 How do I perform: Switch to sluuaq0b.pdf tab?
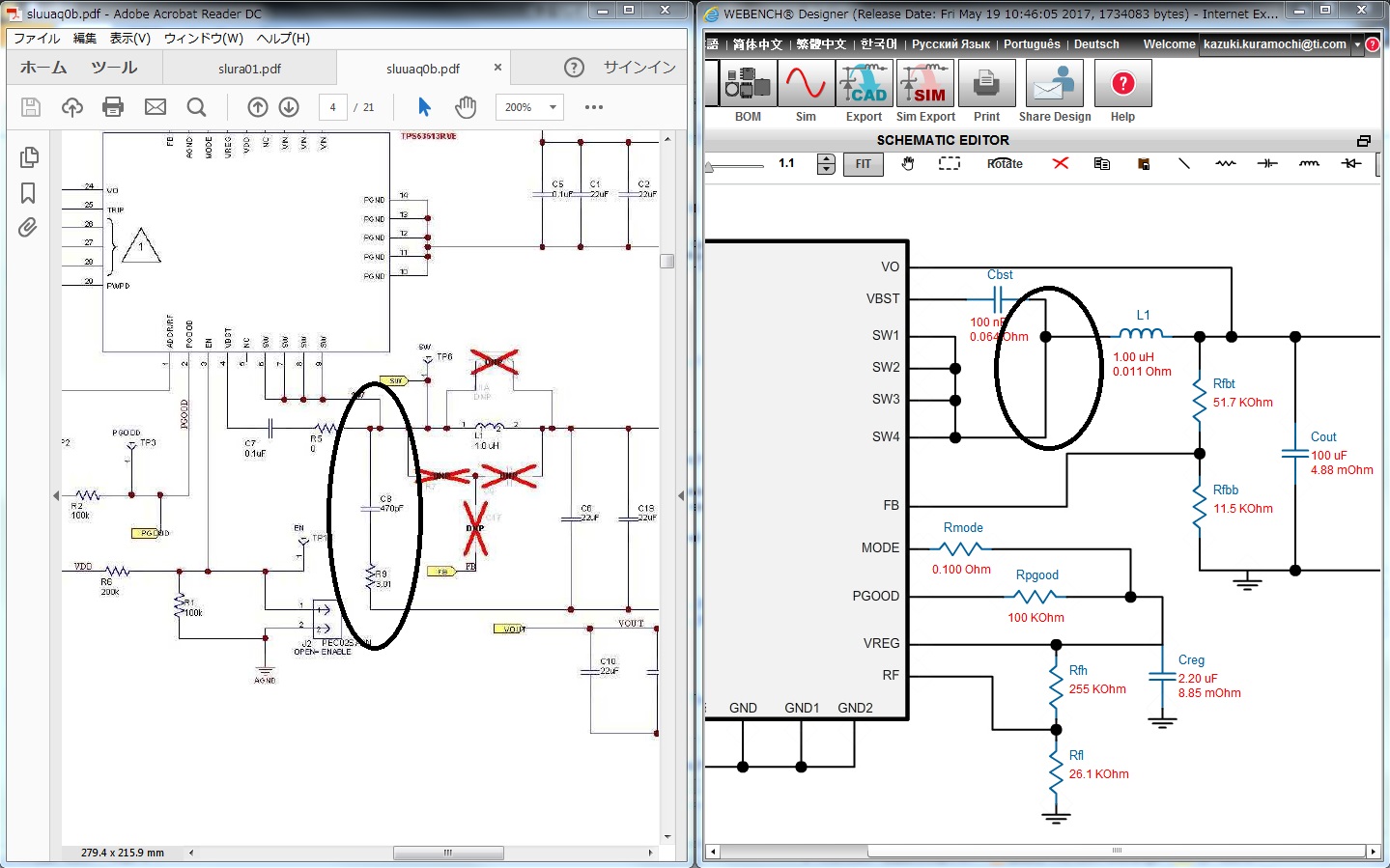pyautogui.click(x=423, y=69)
